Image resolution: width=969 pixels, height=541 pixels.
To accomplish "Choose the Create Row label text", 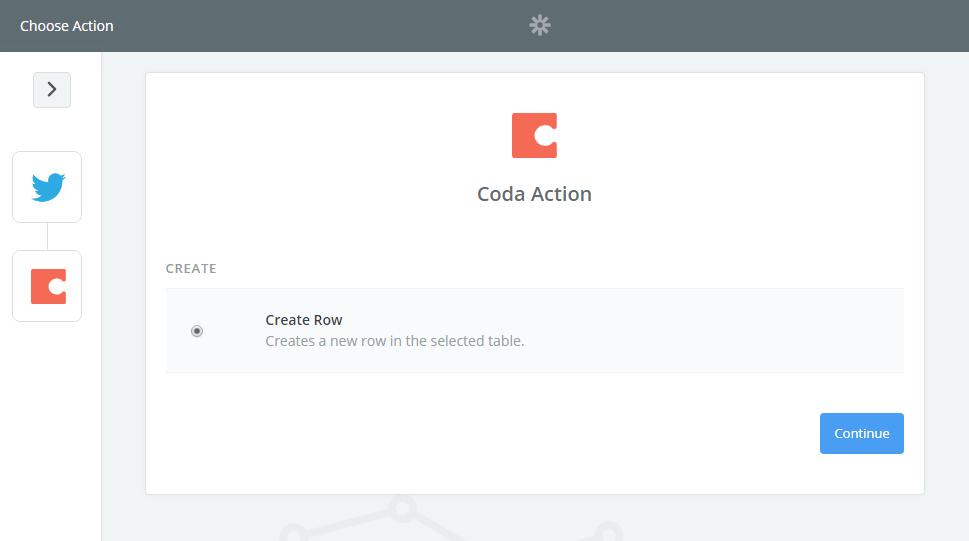I will pos(304,320).
